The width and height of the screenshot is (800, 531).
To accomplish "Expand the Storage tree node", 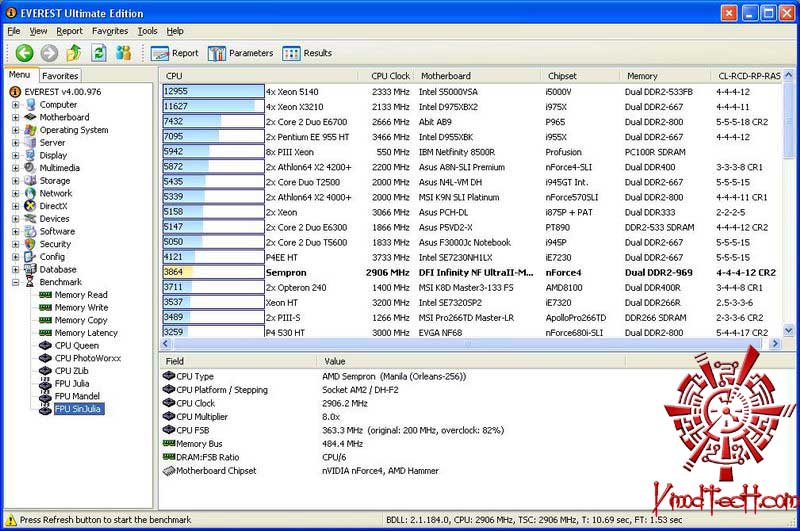I will click(15, 181).
